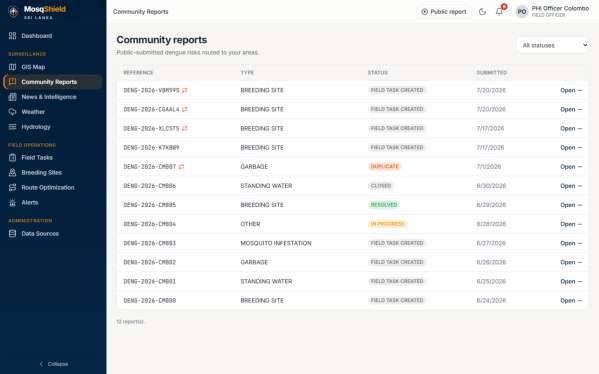Click the OTHER type cell
The image size is (599, 374).
(250, 224)
